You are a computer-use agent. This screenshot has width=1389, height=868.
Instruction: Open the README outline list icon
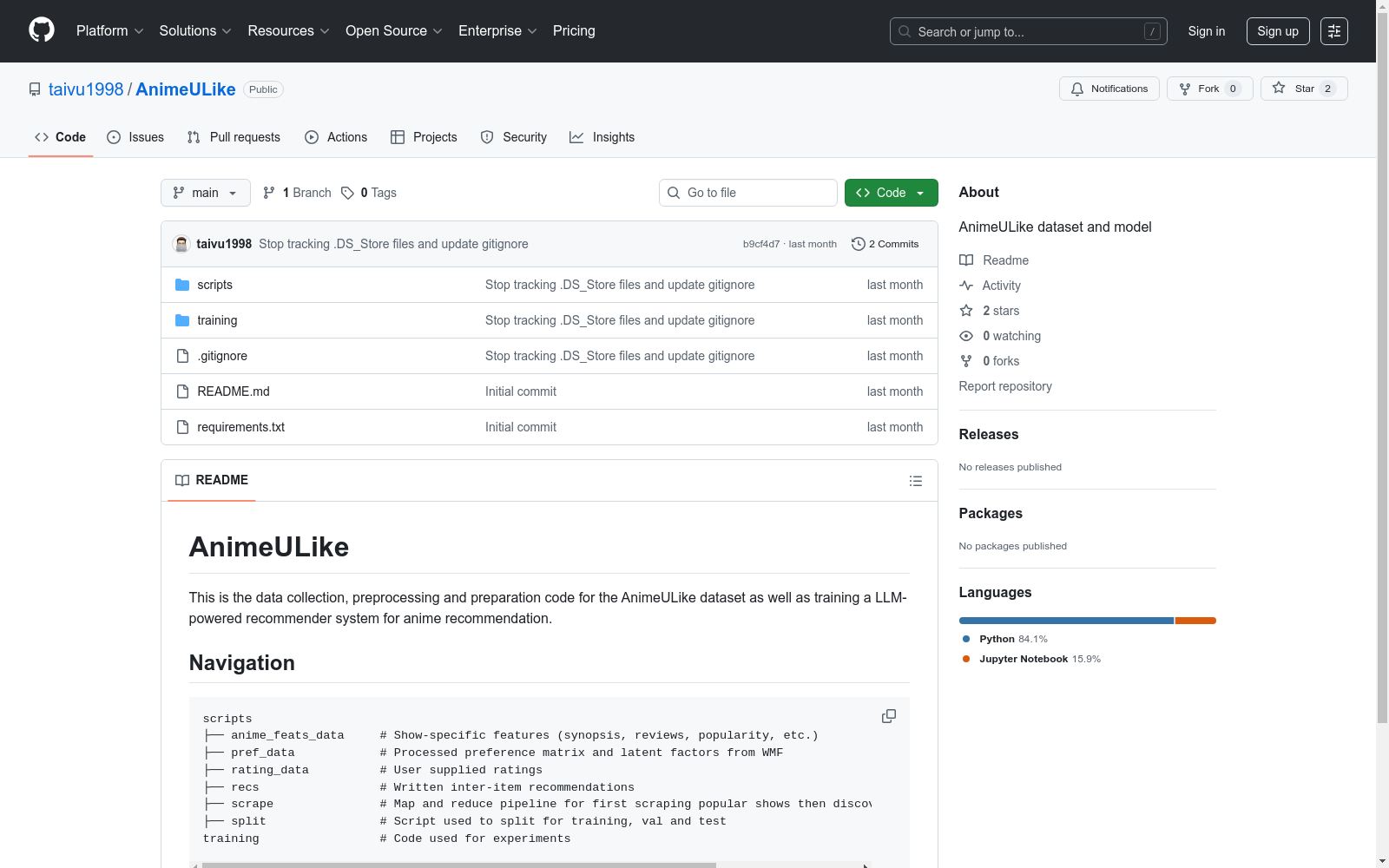tap(916, 481)
